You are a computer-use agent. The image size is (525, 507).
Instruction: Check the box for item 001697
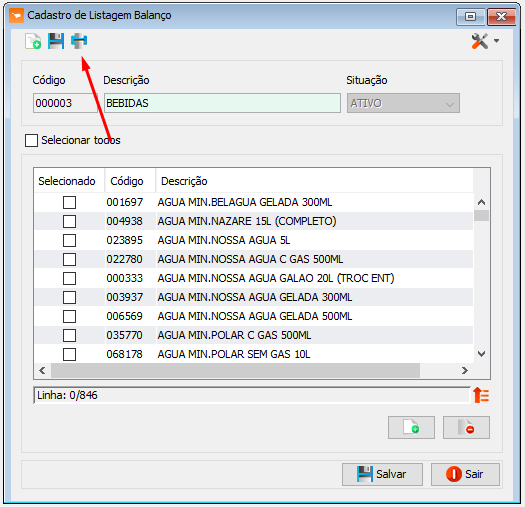(x=69, y=202)
